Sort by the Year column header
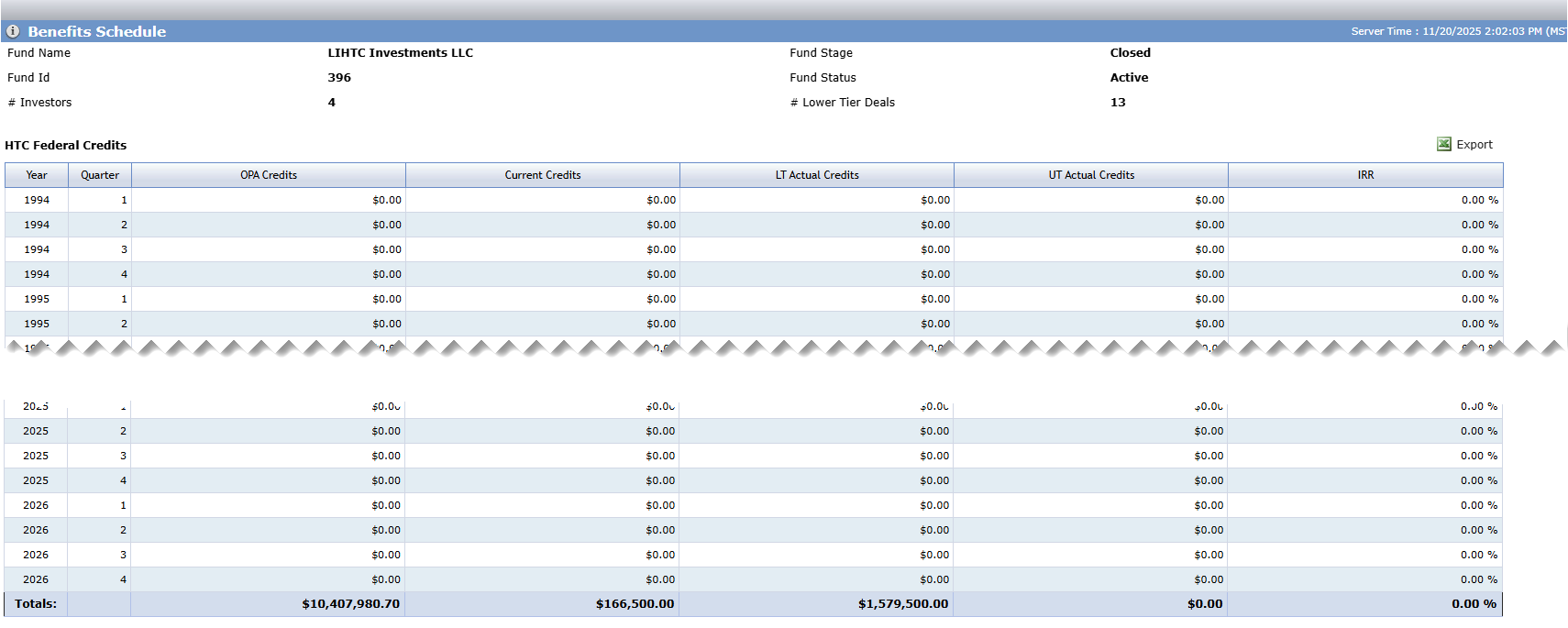 37,175
